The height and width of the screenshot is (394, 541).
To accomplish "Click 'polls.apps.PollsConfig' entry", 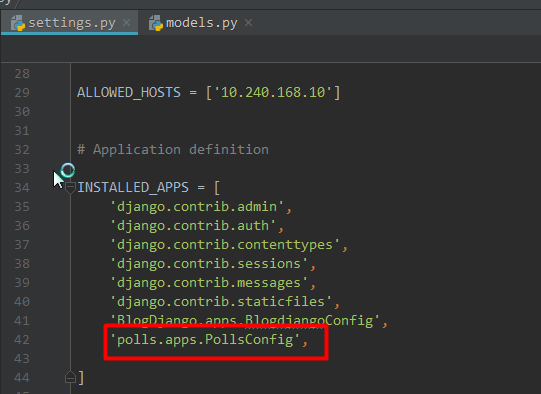I will coord(205,339).
